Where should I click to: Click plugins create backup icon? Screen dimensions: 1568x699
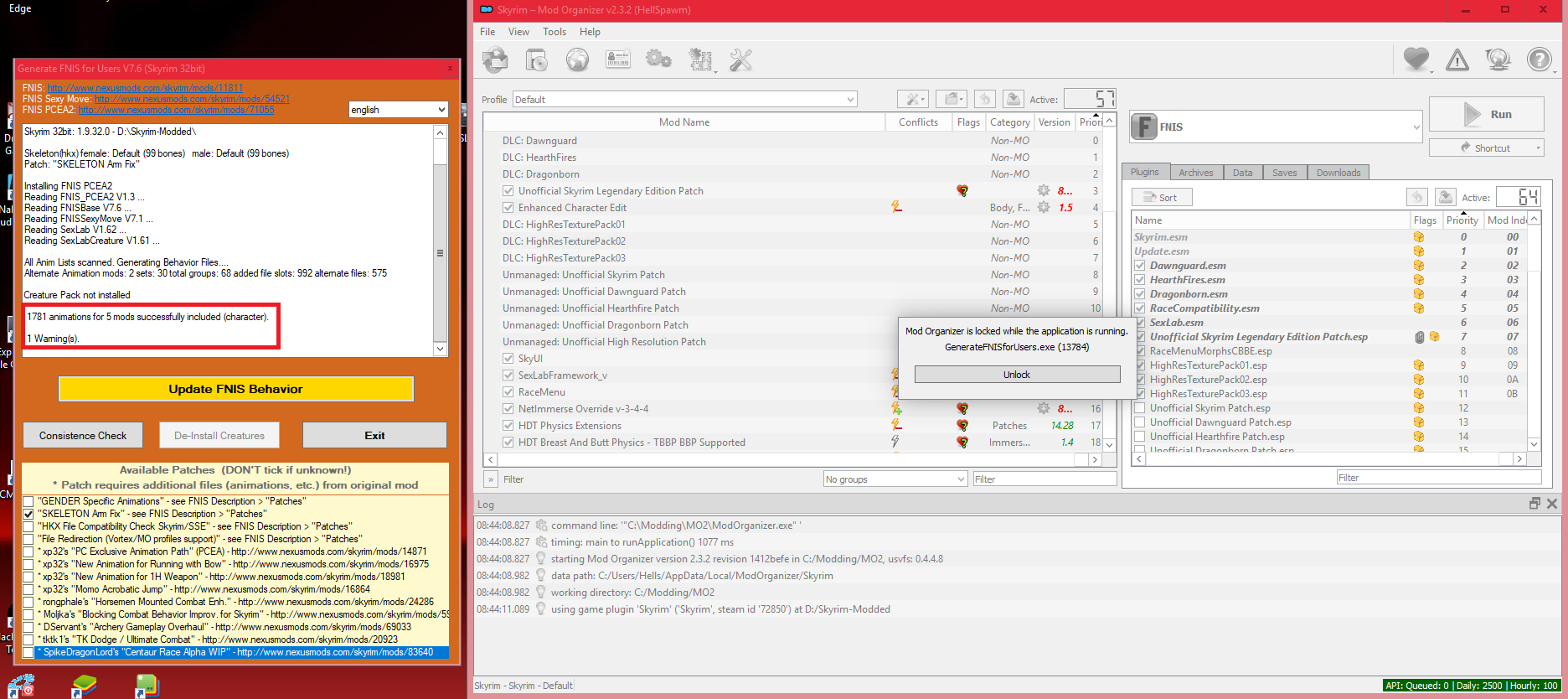tap(1445, 197)
